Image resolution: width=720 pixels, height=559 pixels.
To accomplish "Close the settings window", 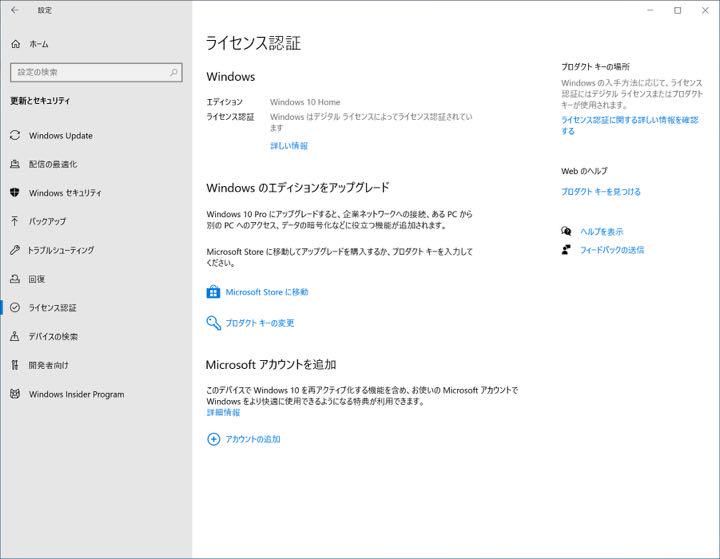I will 705,10.
